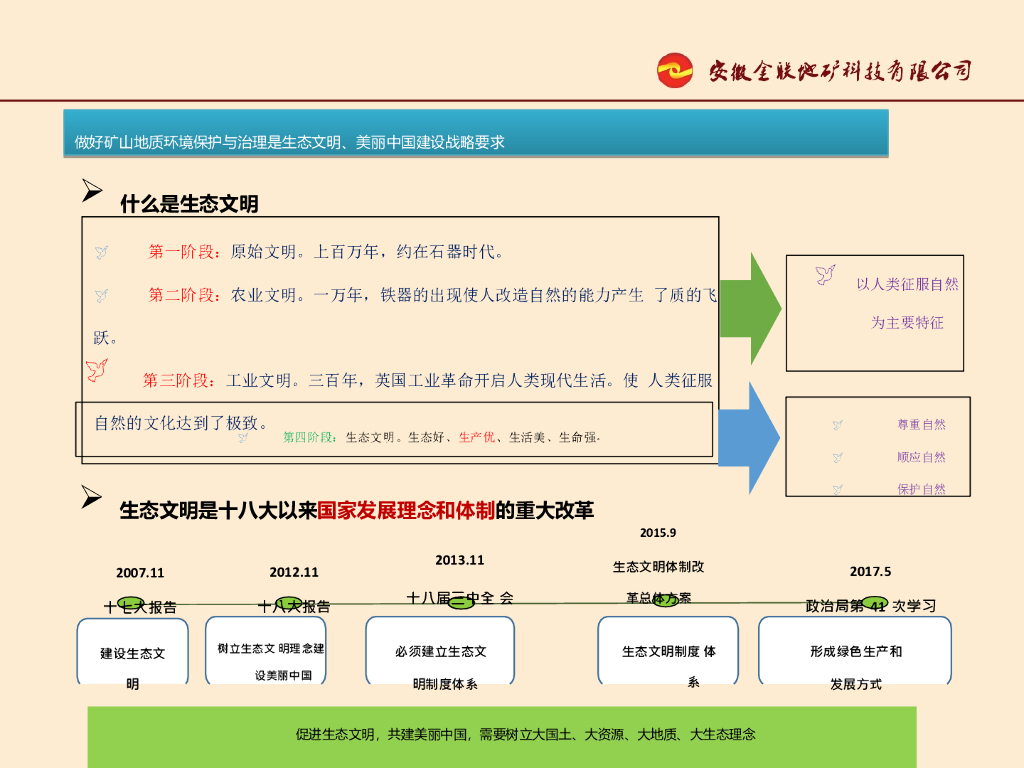Select the red dove beside 第三阶段
This screenshot has width=1024, height=768.
[97, 371]
